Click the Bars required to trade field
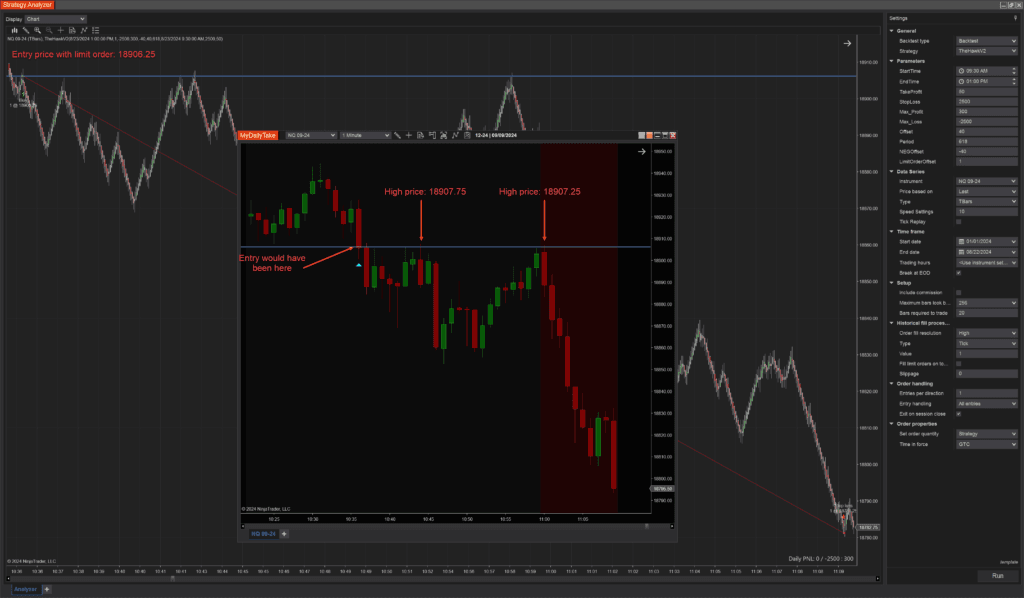 pyautogui.click(x=987, y=313)
